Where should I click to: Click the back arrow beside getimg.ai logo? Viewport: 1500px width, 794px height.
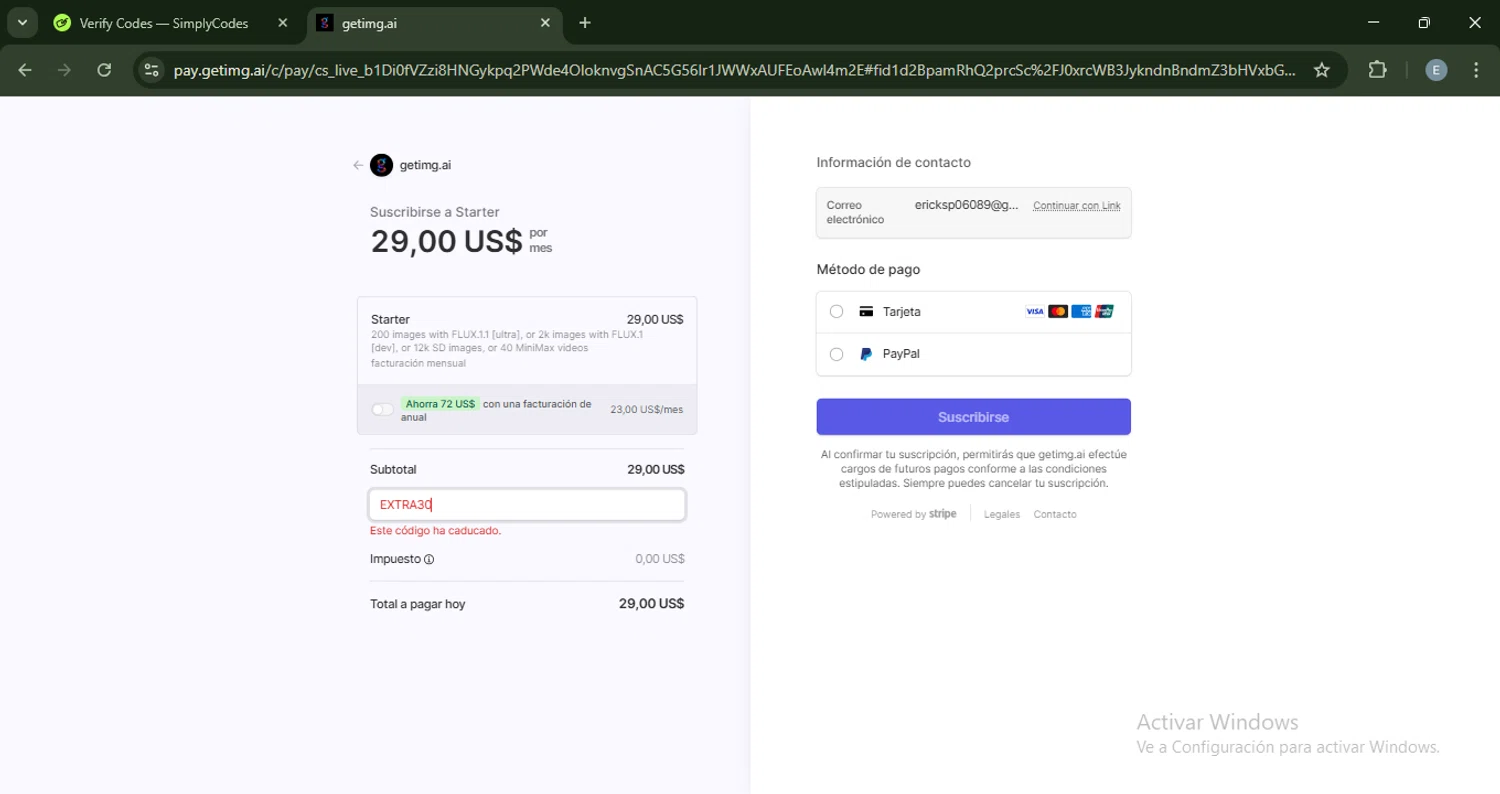(x=358, y=165)
